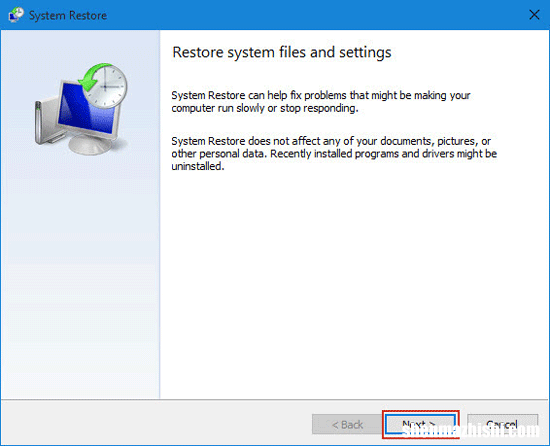This screenshot has width=550, height=446.
Task: Click empty area of left blue panel
Action: pos(80,281)
